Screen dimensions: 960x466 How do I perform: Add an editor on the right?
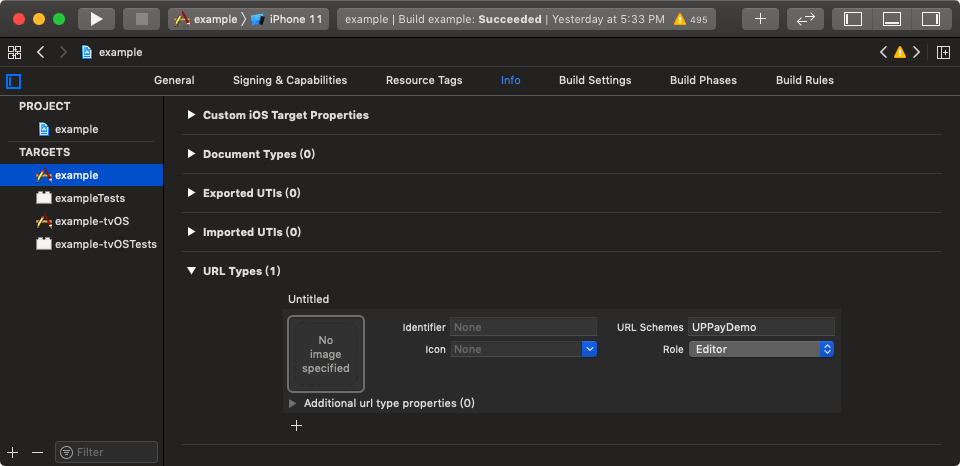[942, 52]
